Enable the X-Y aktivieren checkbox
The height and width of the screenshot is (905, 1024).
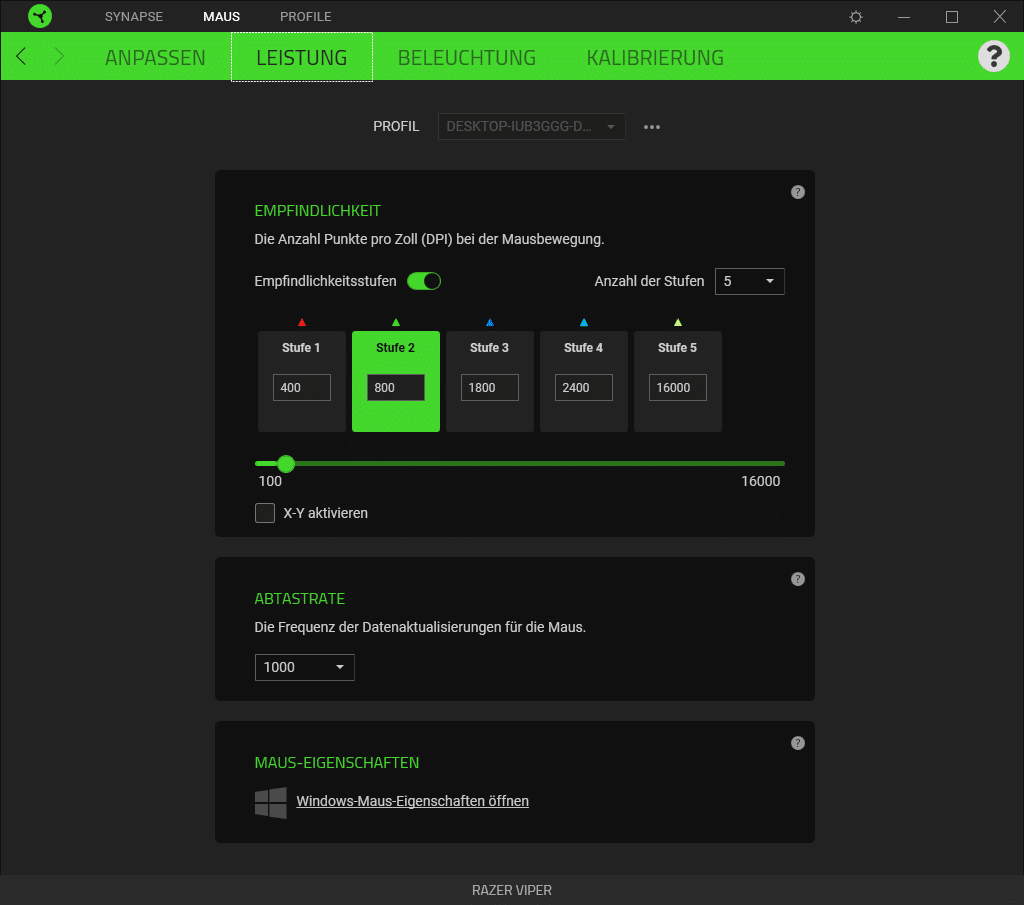[x=265, y=513]
